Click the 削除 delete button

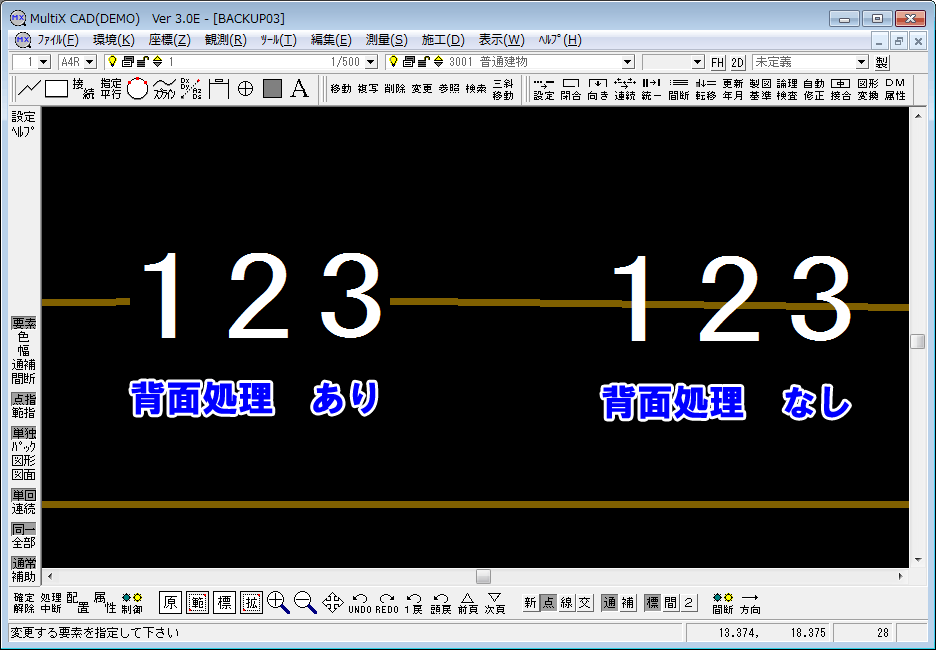coord(395,89)
